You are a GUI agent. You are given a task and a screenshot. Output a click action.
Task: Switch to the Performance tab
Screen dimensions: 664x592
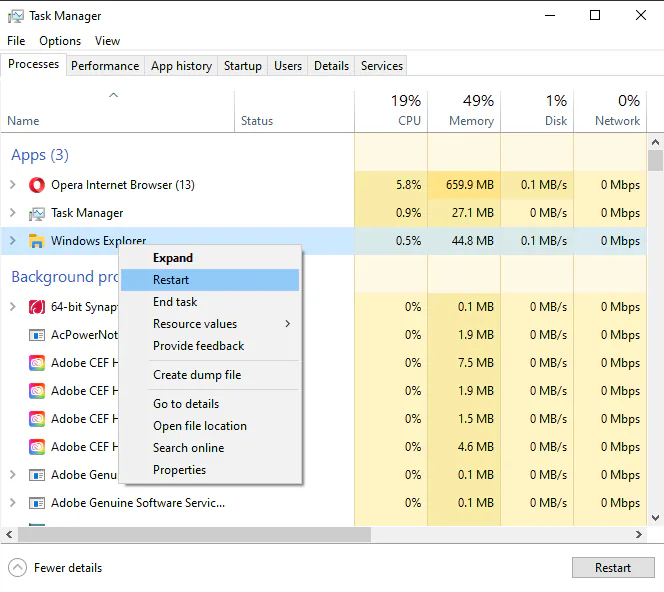tap(105, 66)
